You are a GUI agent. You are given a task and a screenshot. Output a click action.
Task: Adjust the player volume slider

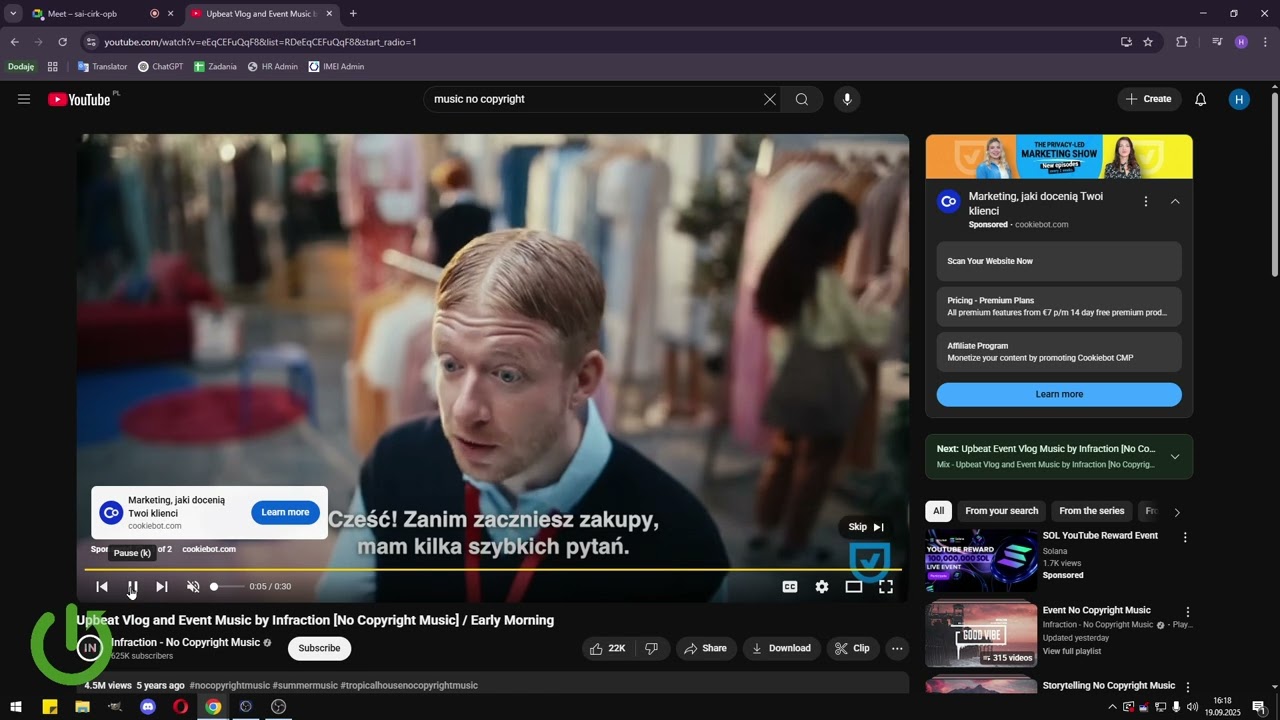tap(226, 587)
